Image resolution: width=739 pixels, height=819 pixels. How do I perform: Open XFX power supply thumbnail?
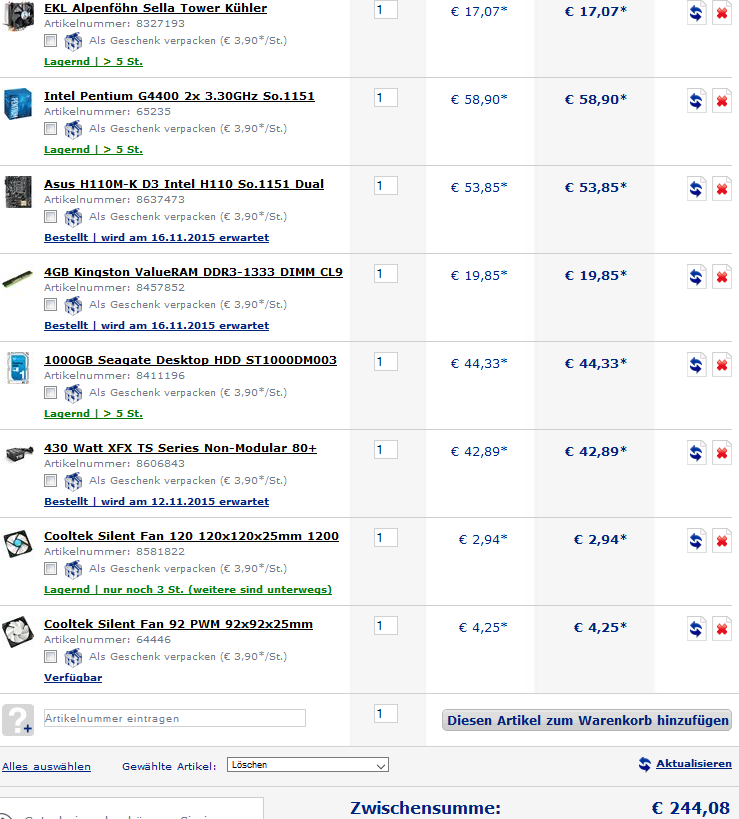[x=19, y=453]
